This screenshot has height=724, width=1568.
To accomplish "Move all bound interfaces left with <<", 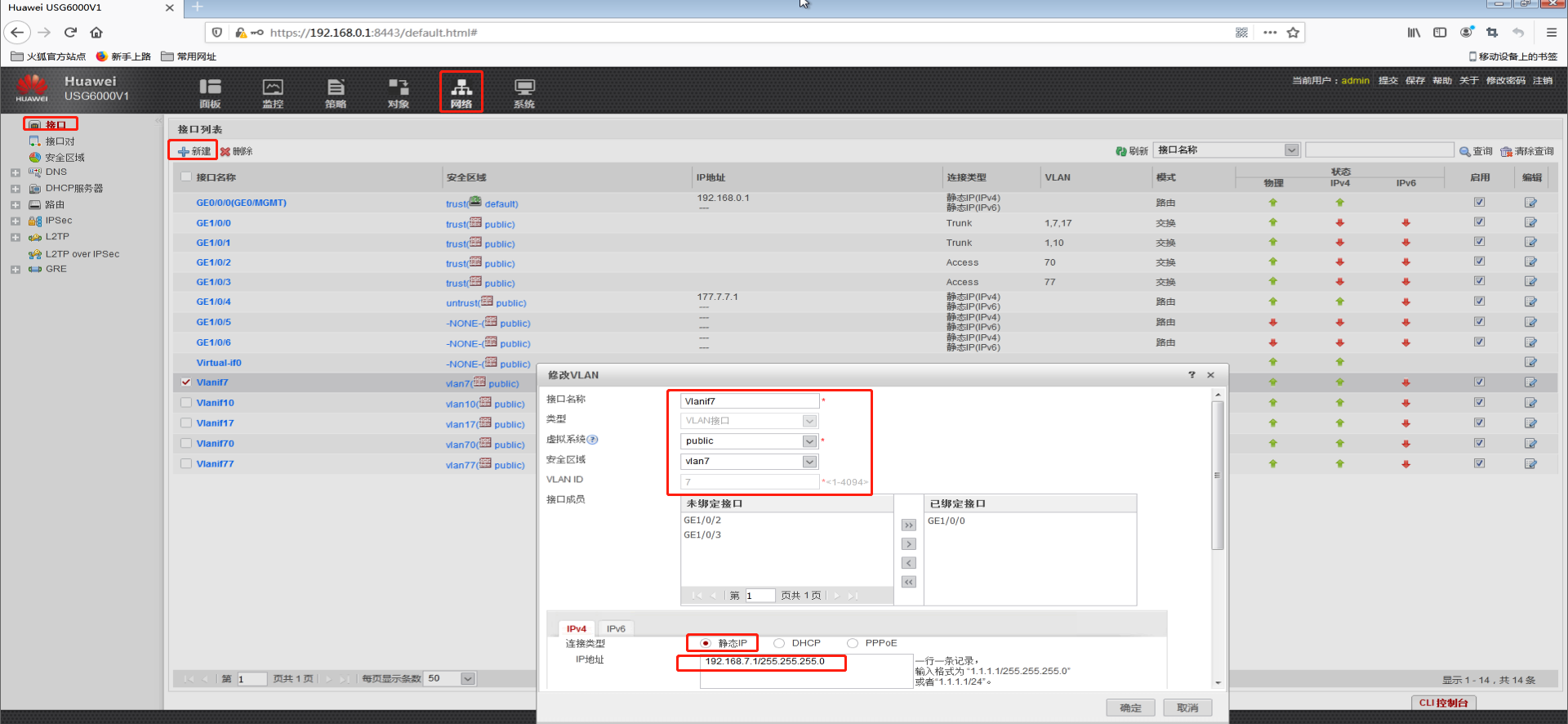I will coord(909,582).
